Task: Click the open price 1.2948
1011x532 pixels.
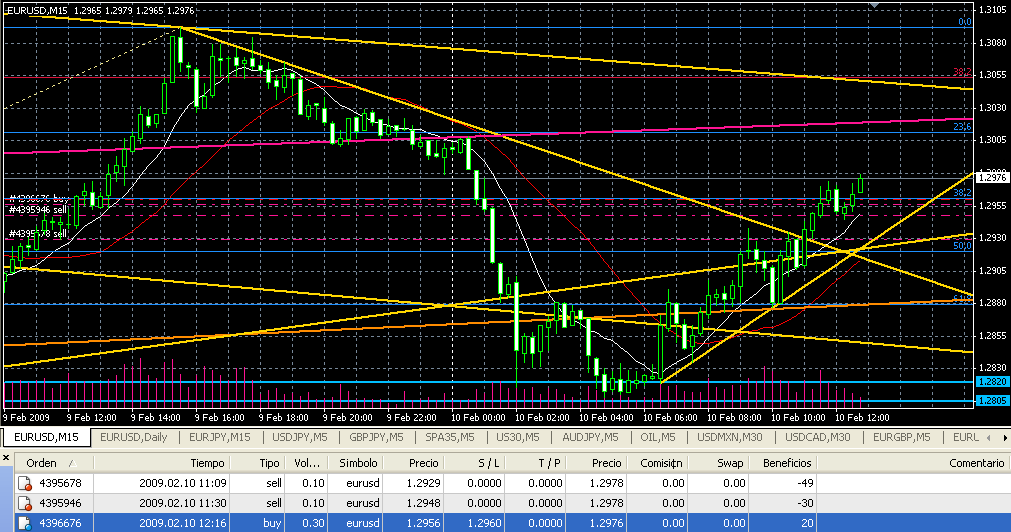Action: coord(423,503)
